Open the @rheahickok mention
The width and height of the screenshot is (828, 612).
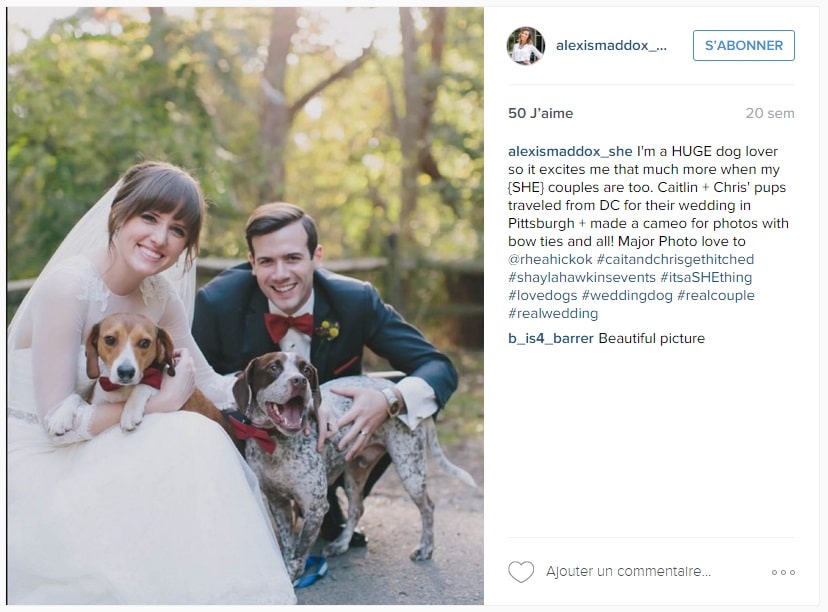(550, 259)
